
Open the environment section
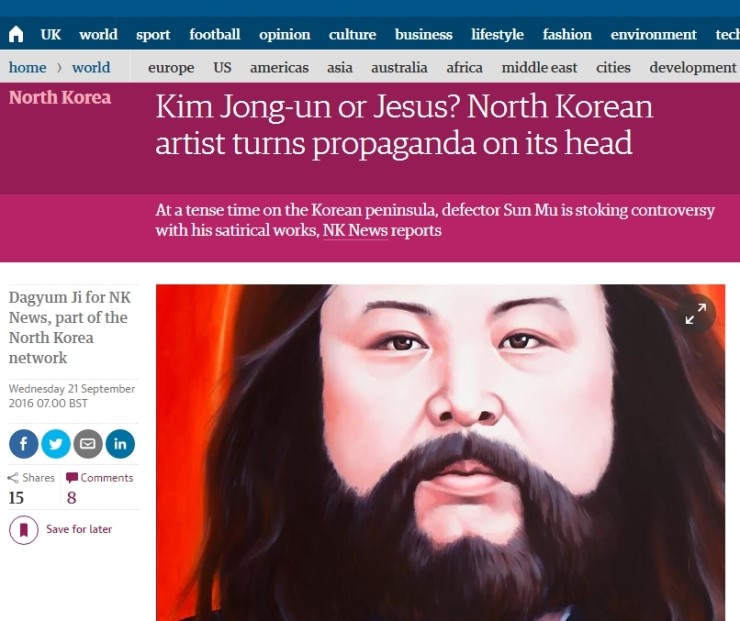[653, 34]
